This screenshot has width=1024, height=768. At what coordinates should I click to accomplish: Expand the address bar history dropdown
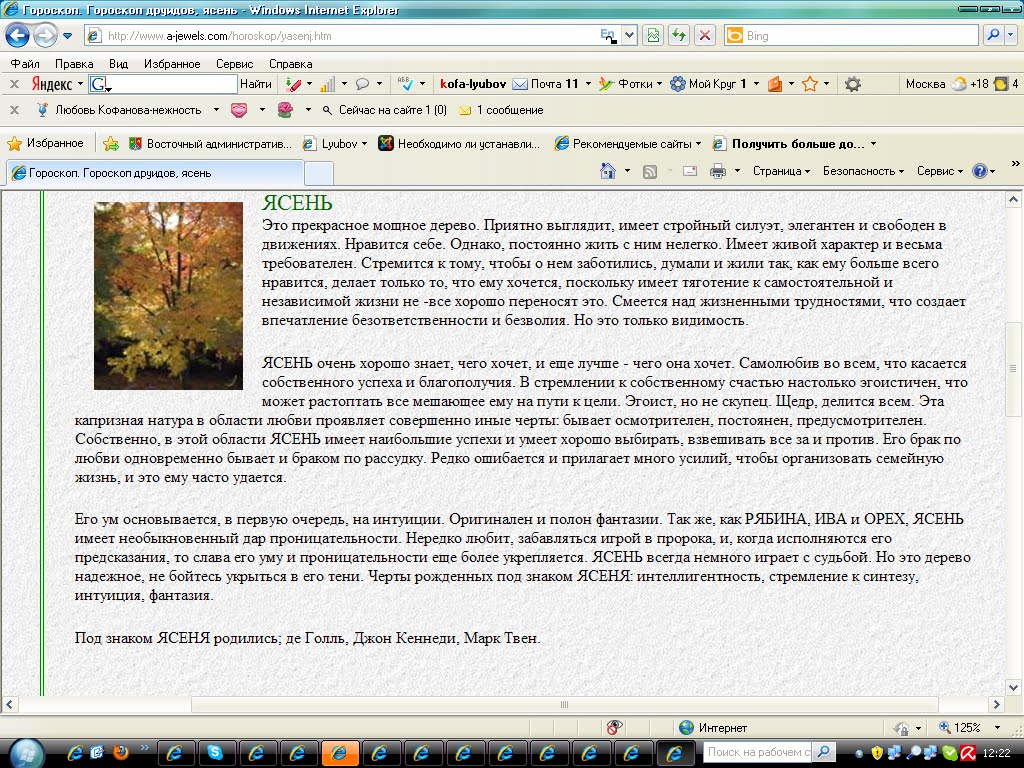(629, 36)
